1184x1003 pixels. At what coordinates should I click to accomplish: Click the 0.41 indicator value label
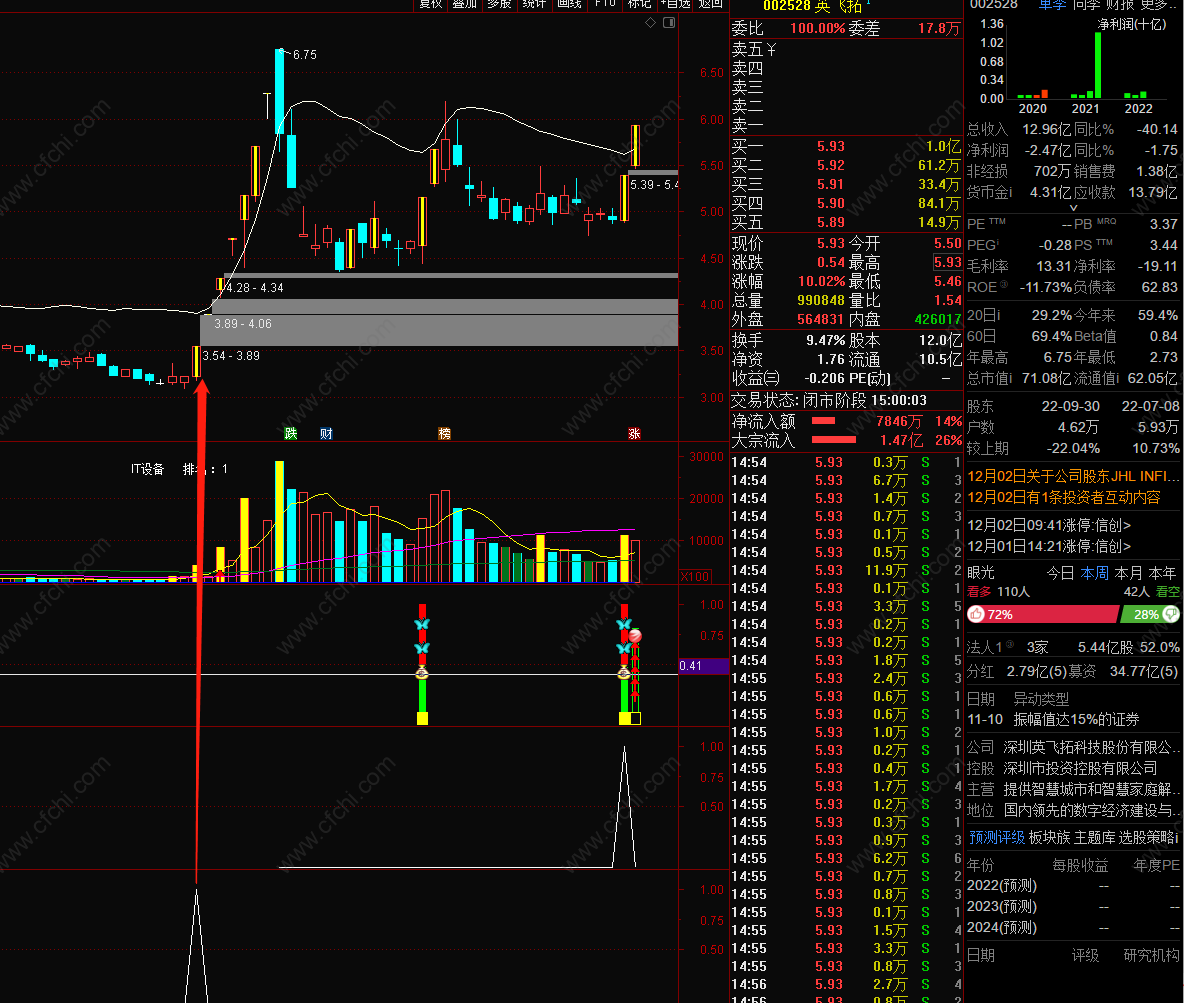704,666
